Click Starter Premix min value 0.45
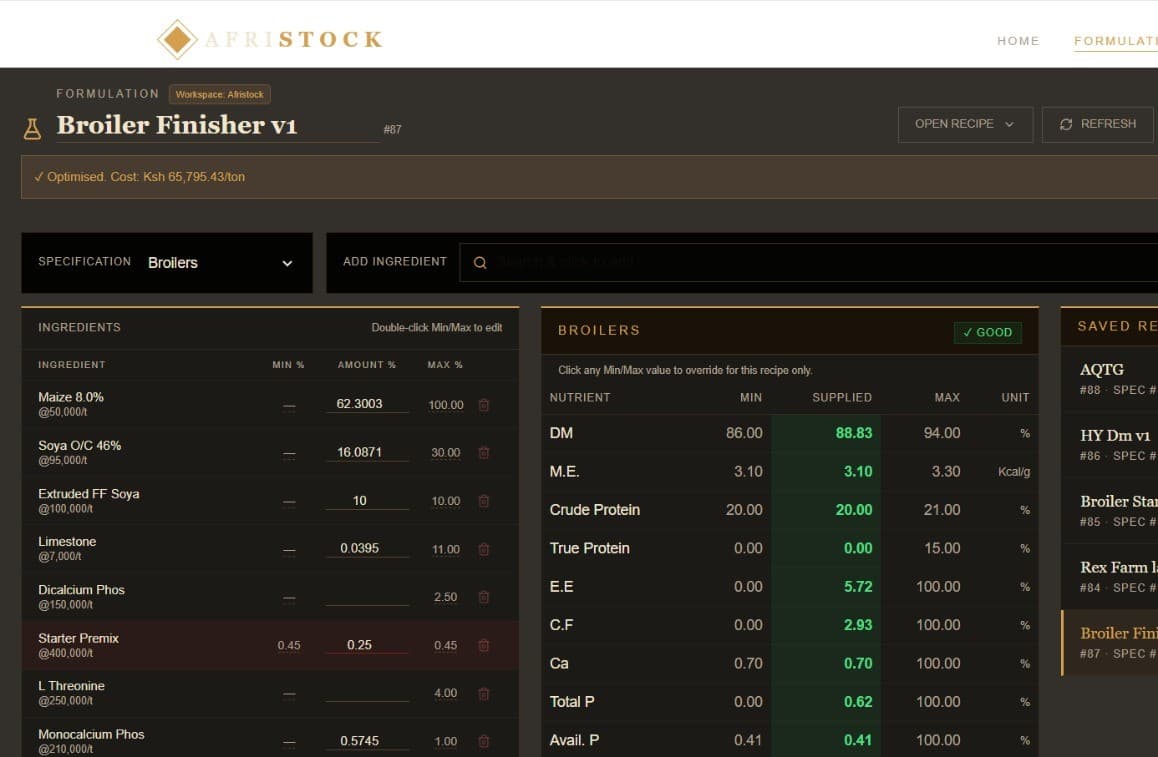 pos(289,645)
